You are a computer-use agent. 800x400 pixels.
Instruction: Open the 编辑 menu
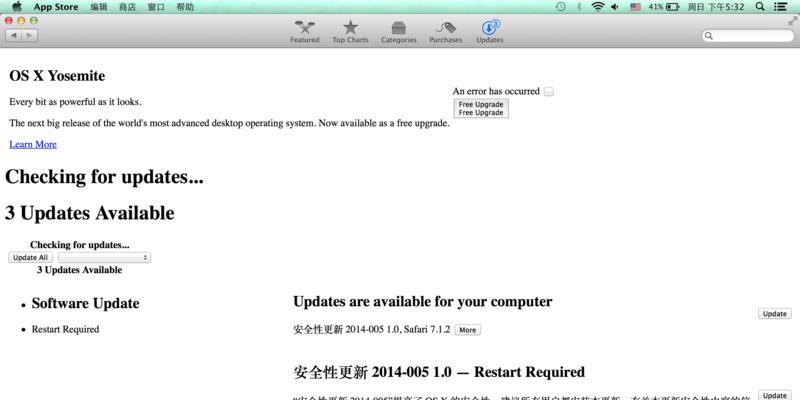tap(98, 7)
